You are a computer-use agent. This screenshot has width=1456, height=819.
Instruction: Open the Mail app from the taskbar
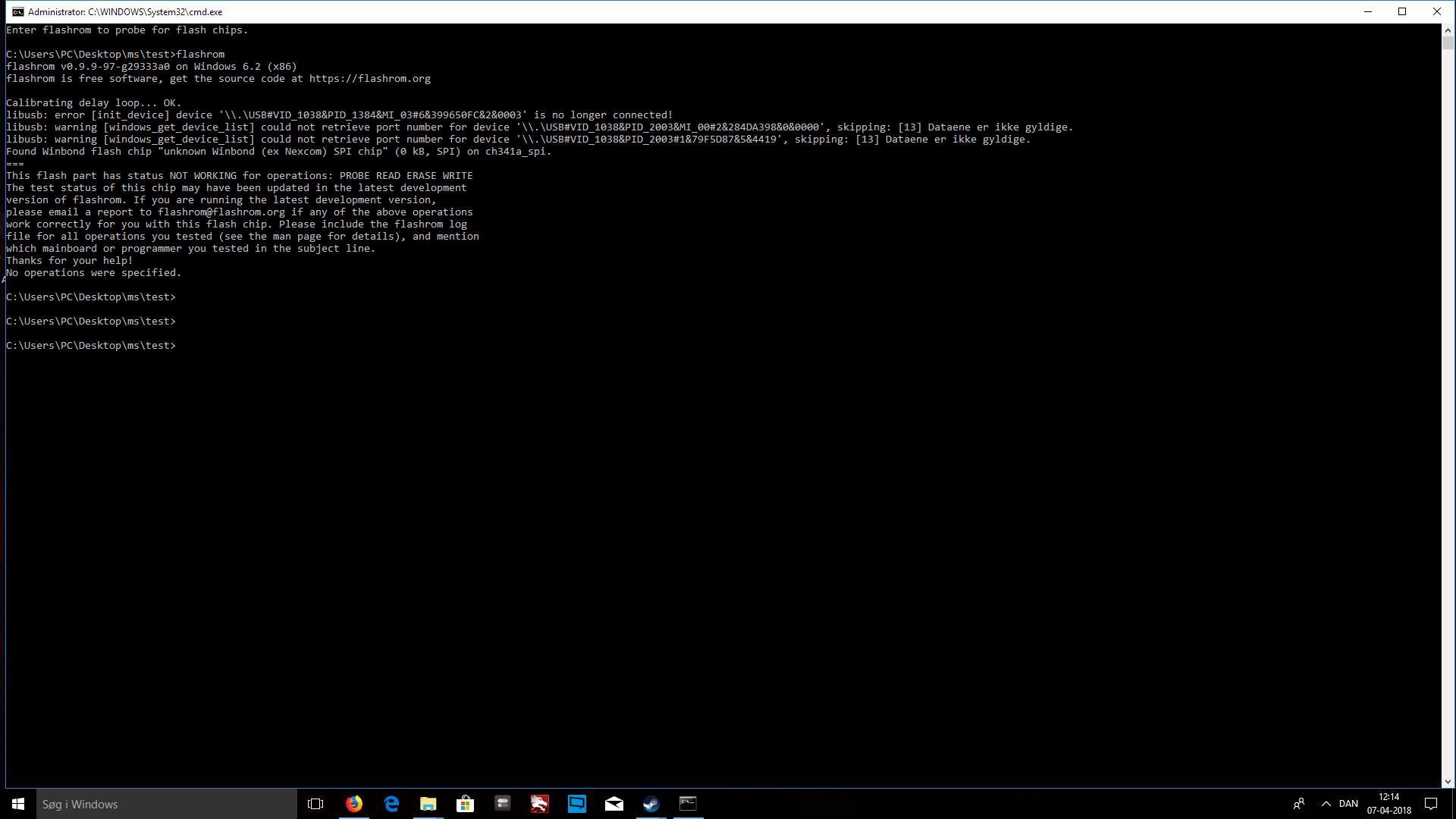tap(614, 804)
